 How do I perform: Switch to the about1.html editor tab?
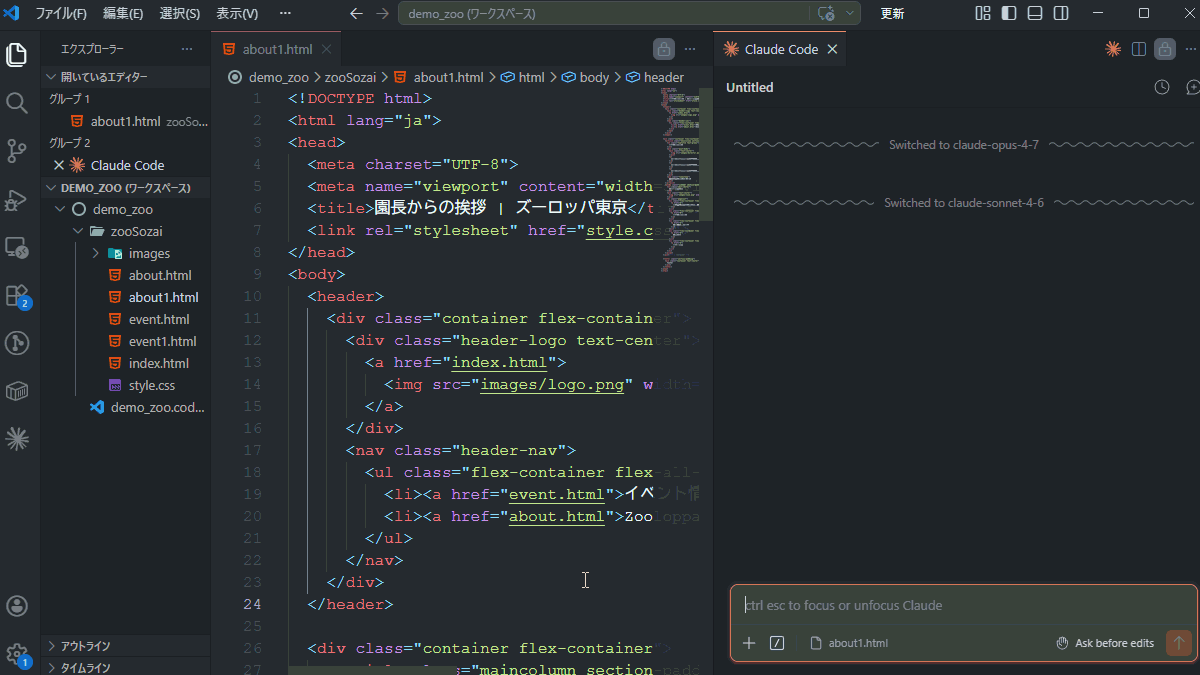[x=277, y=49]
